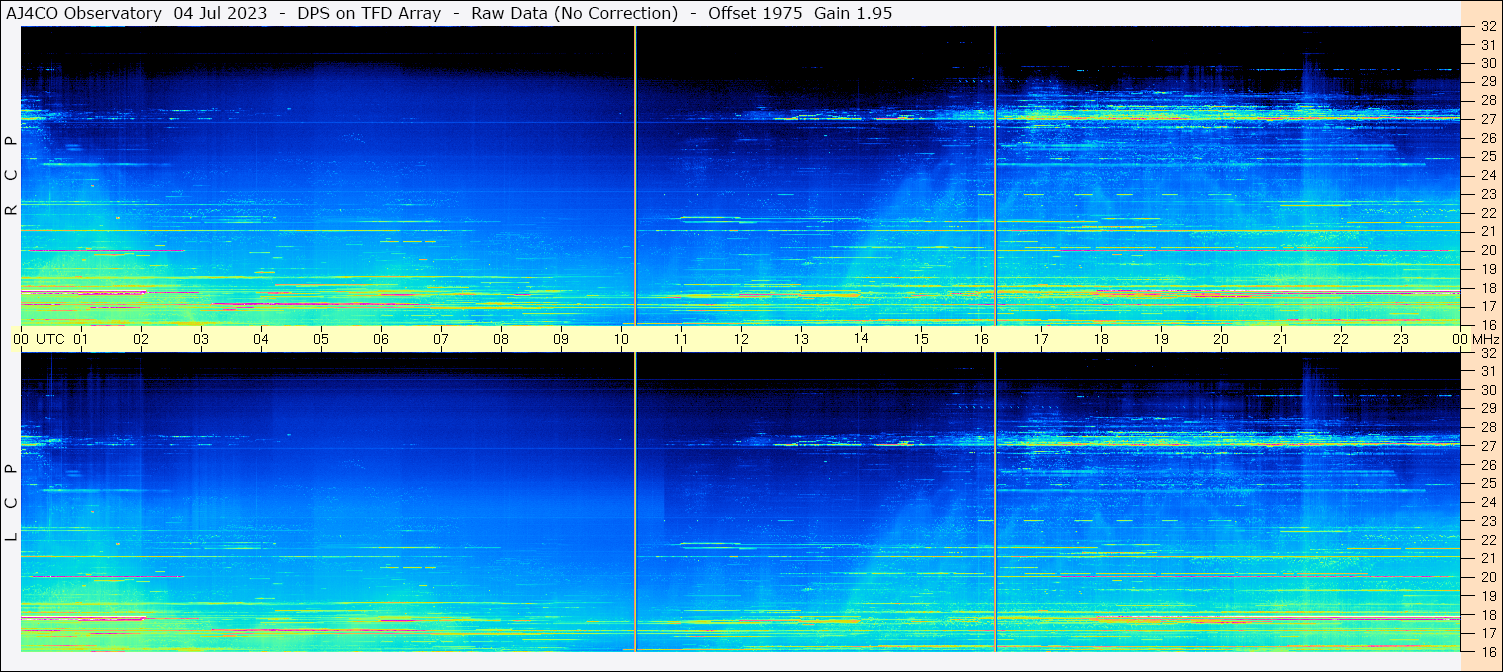Click the 19 hour label on time axis

[x=1161, y=339]
